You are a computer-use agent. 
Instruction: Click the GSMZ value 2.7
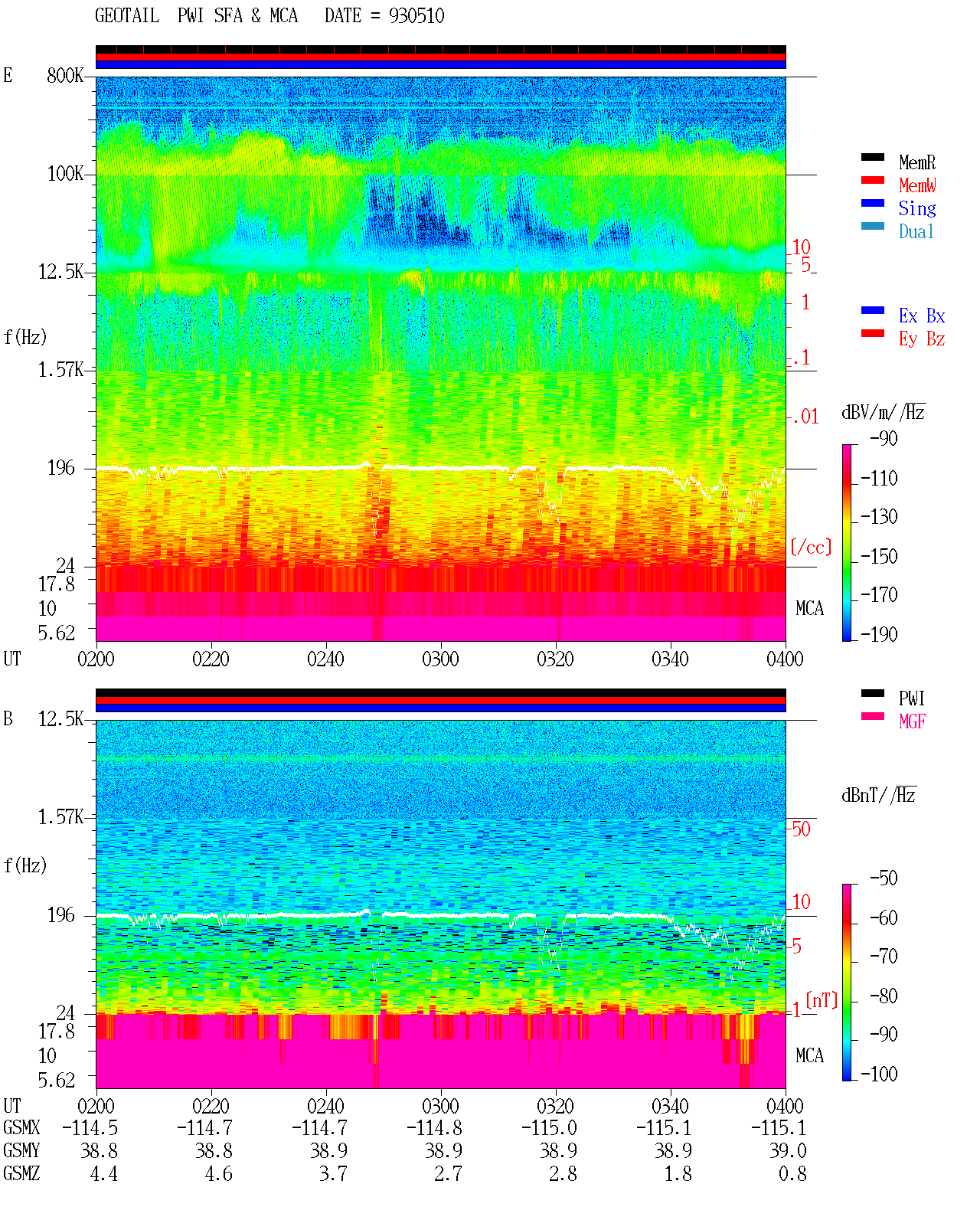(449, 1173)
